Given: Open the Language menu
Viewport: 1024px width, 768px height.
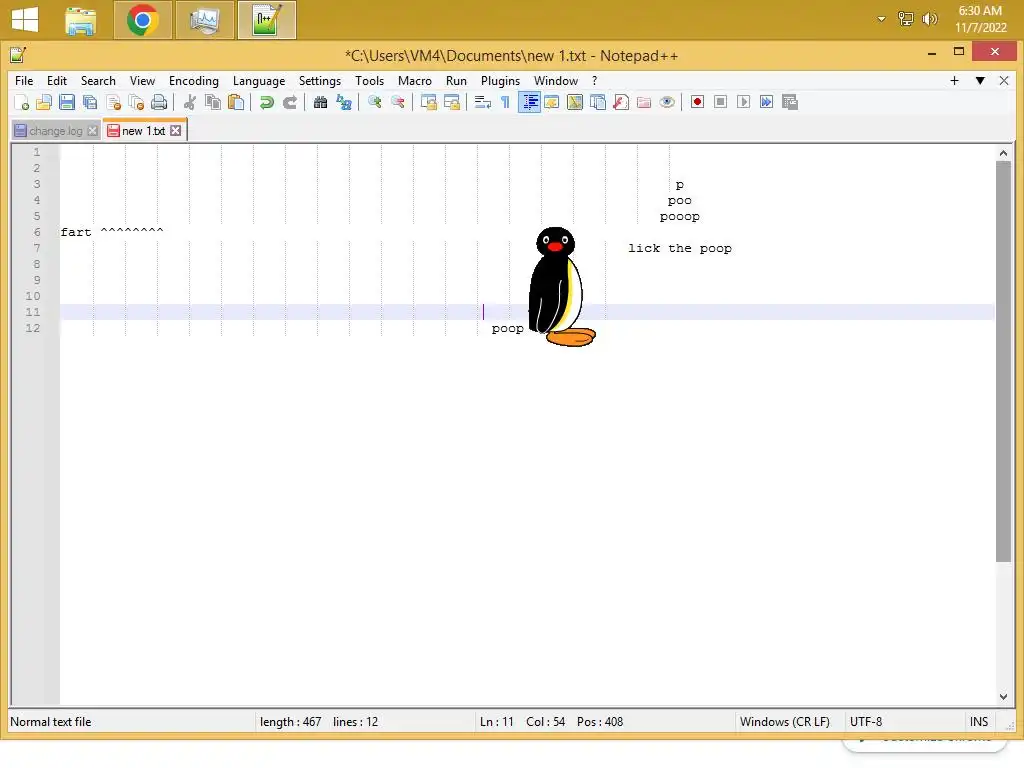Looking at the screenshot, I should click(259, 81).
